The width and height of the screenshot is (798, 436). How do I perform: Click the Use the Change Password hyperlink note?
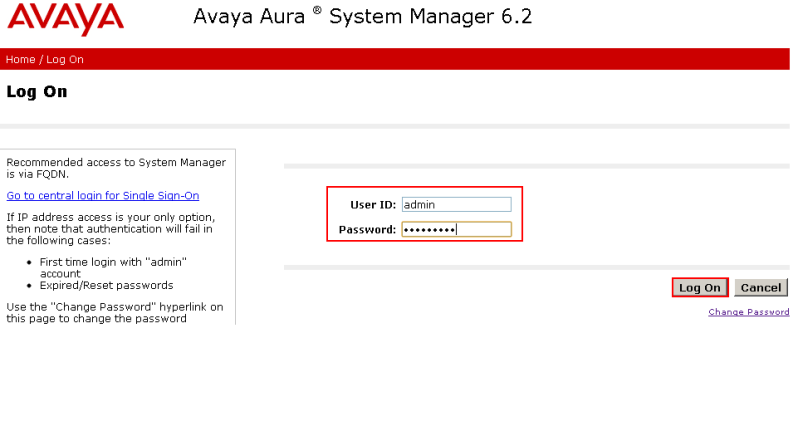114,312
